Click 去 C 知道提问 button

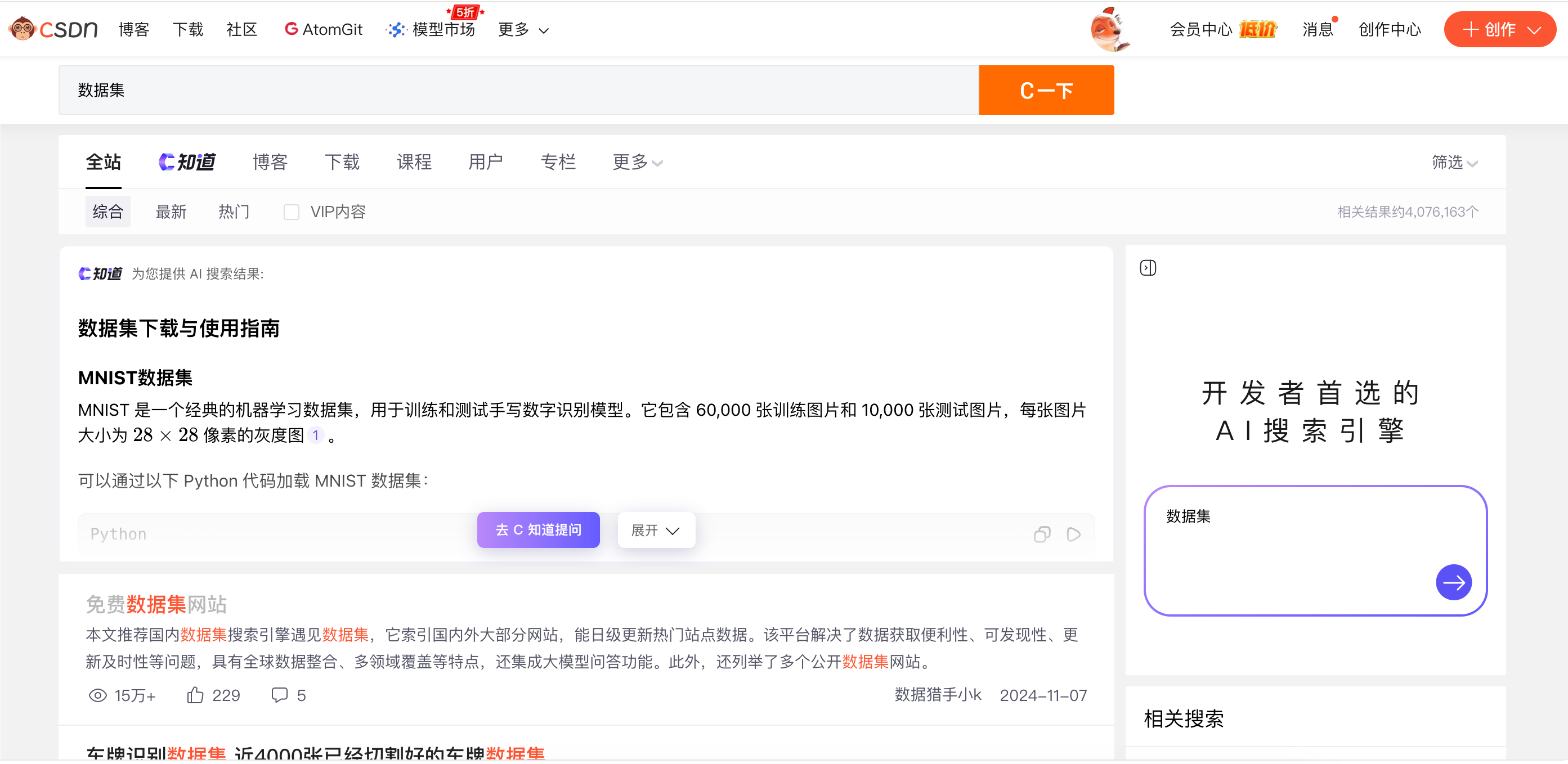tap(538, 530)
